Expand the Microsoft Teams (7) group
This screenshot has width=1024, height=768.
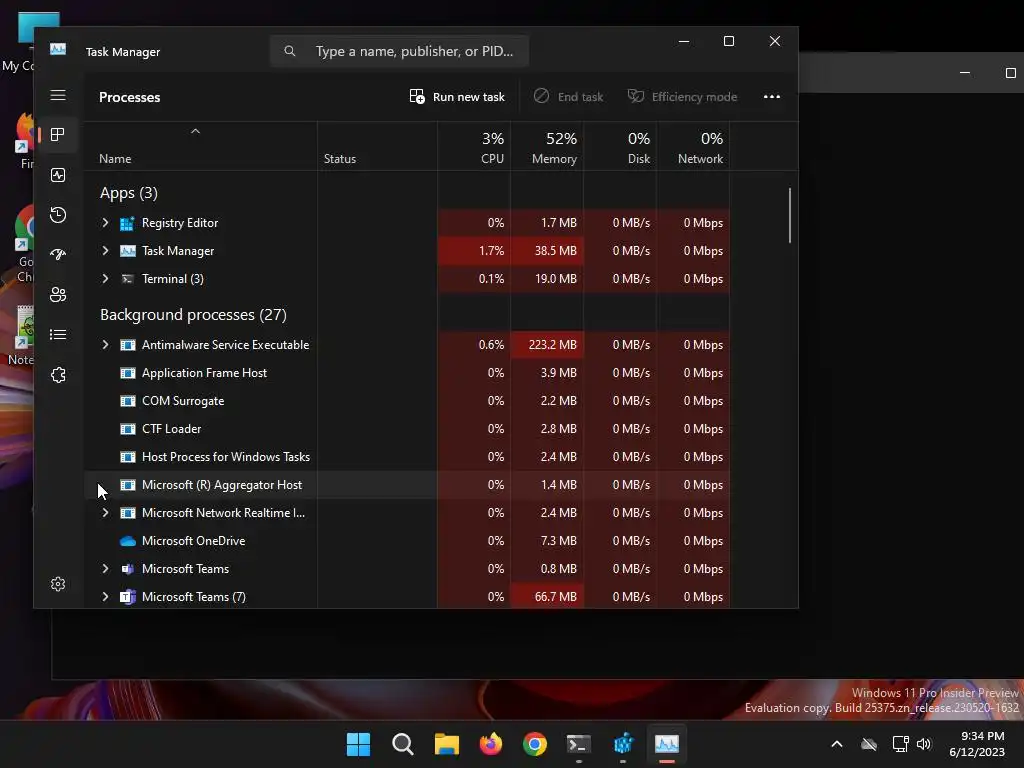(x=105, y=597)
